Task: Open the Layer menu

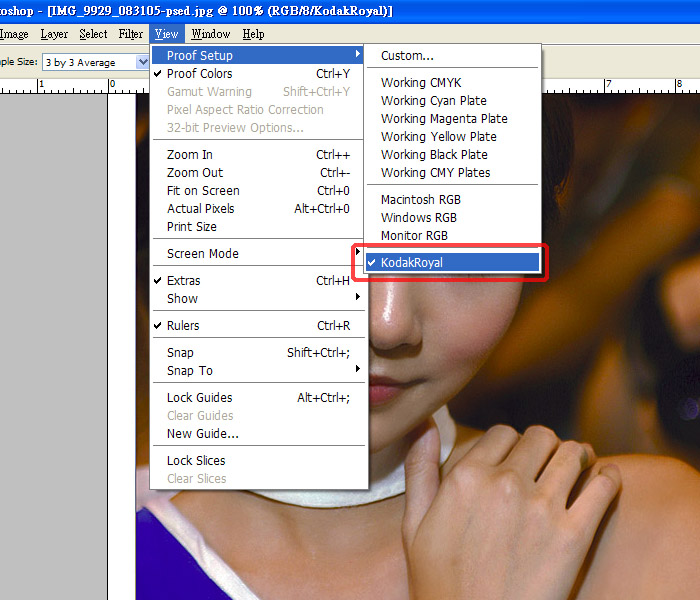Action: pos(54,34)
